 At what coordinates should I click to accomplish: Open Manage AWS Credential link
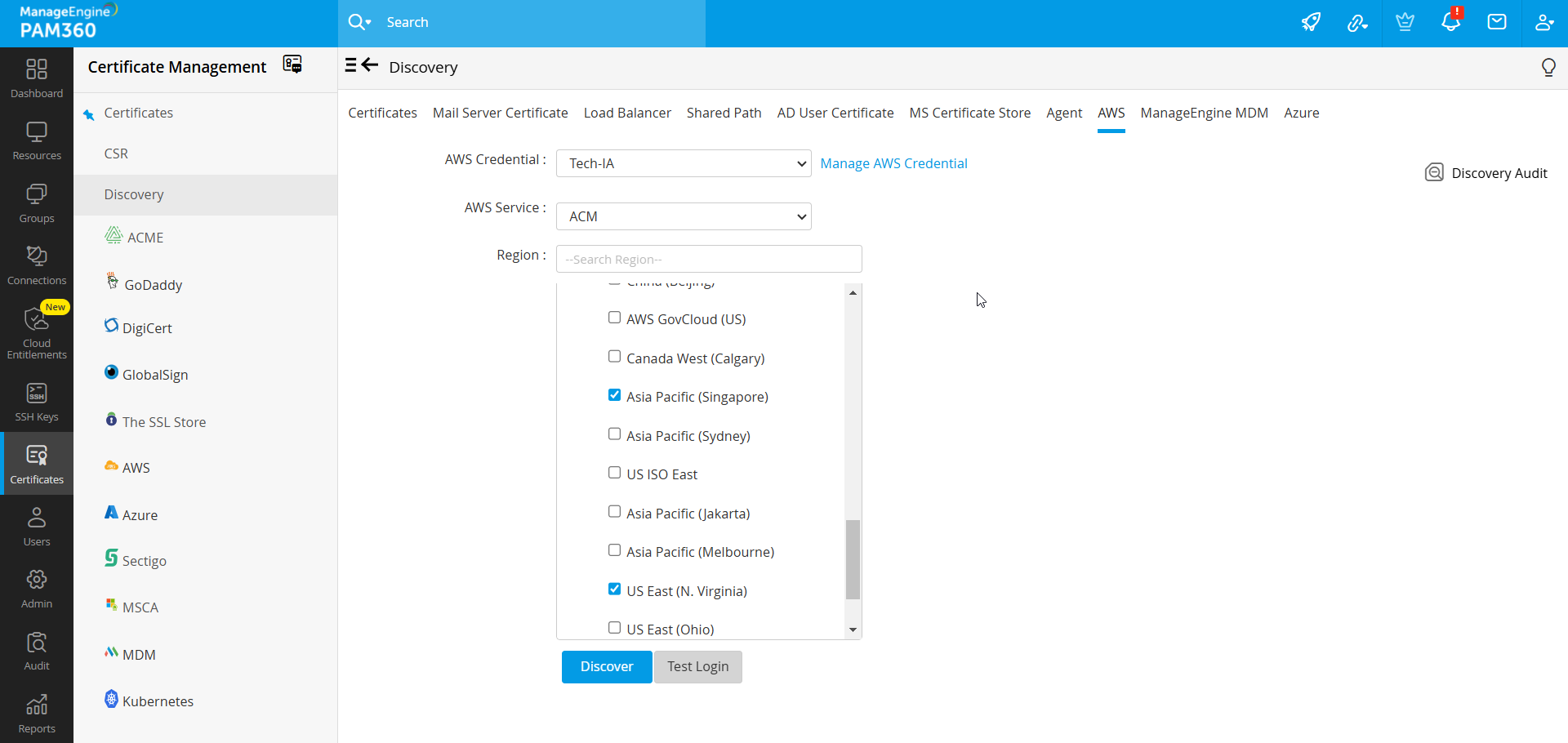(893, 163)
